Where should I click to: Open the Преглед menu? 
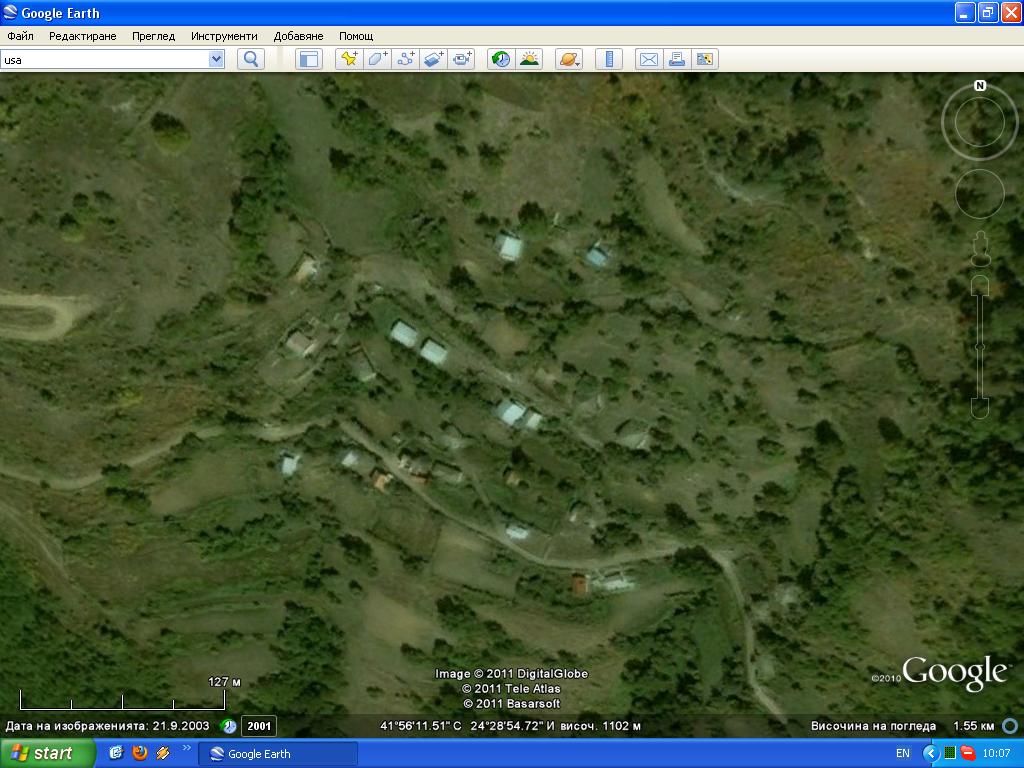tap(153, 36)
